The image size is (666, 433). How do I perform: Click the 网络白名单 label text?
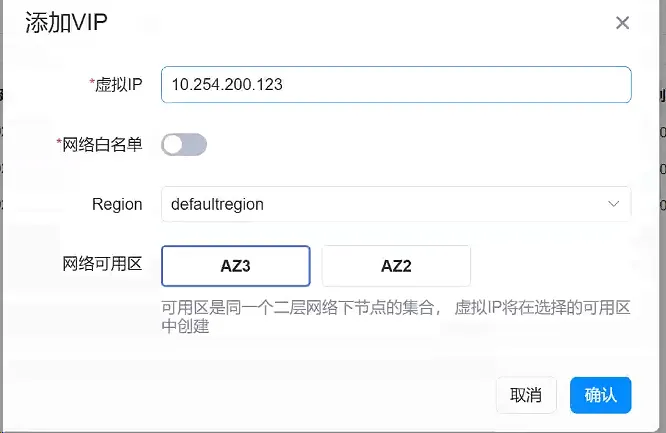point(102,145)
